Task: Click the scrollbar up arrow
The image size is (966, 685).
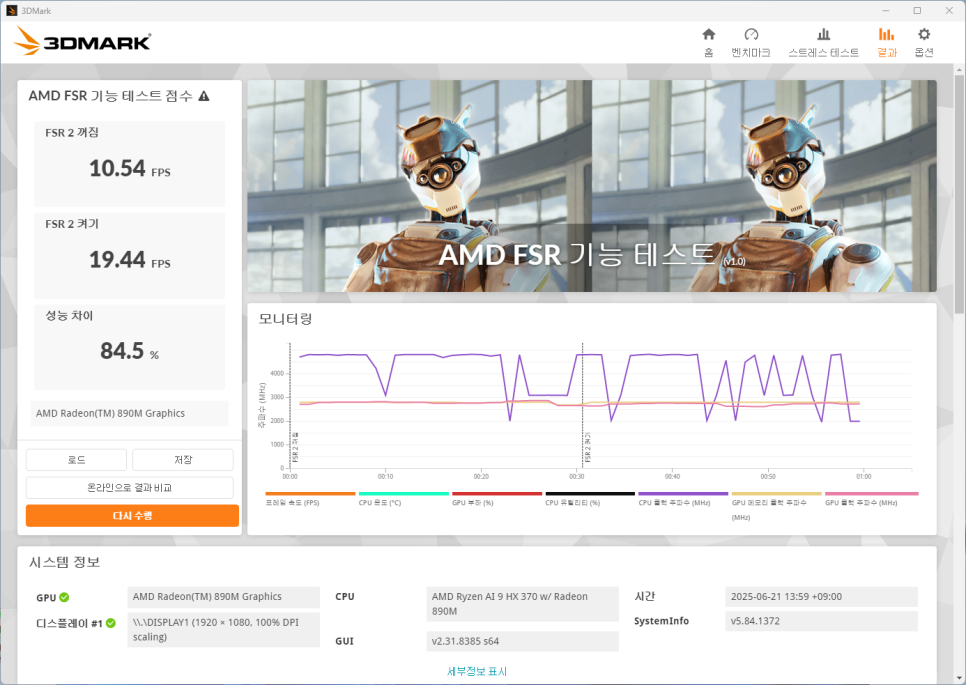Action: [x=959, y=70]
